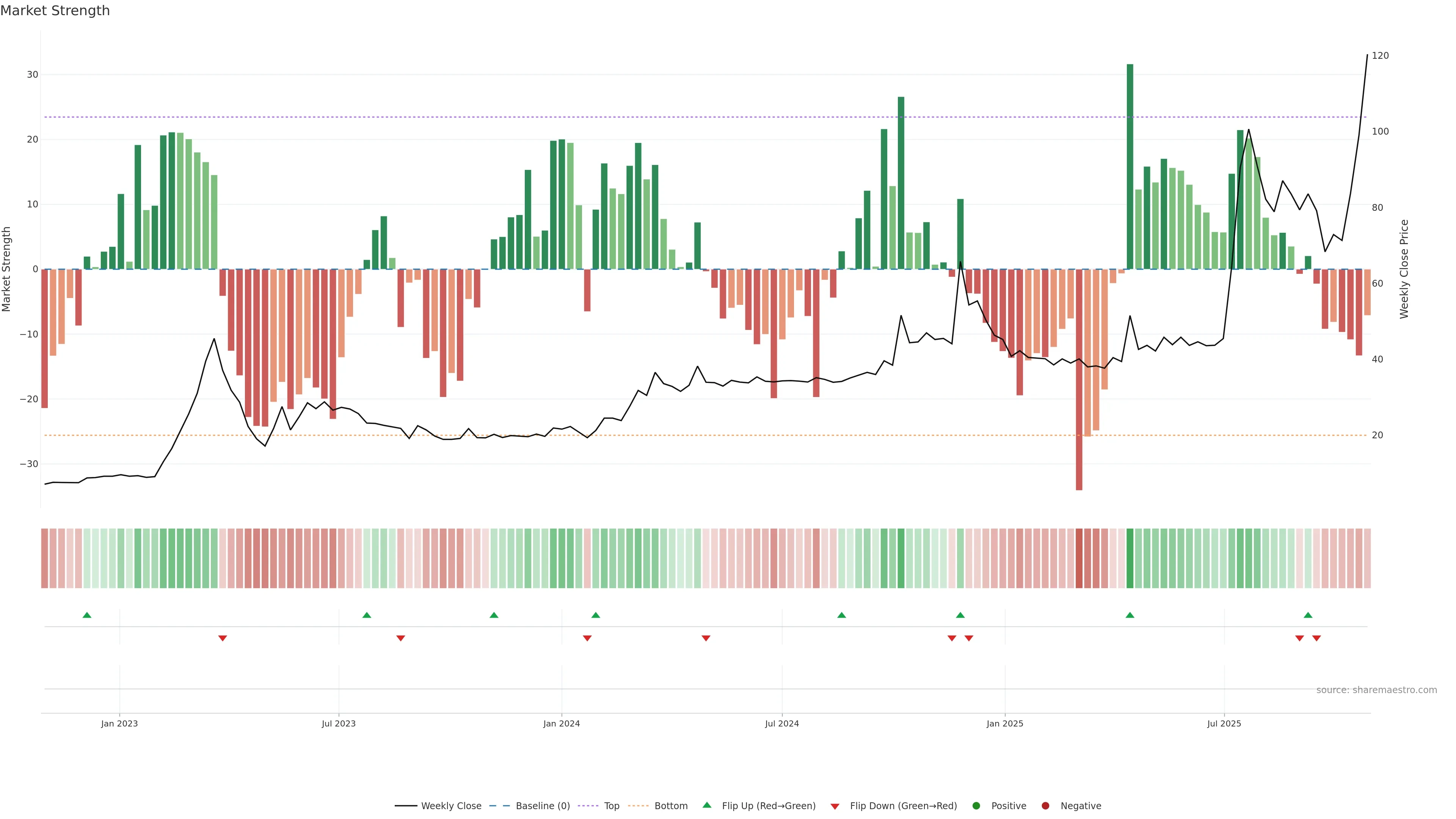The width and height of the screenshot is (1456, 819).
Task: Click the Negative red circle legend icon
Action: tap(1045, 806)
